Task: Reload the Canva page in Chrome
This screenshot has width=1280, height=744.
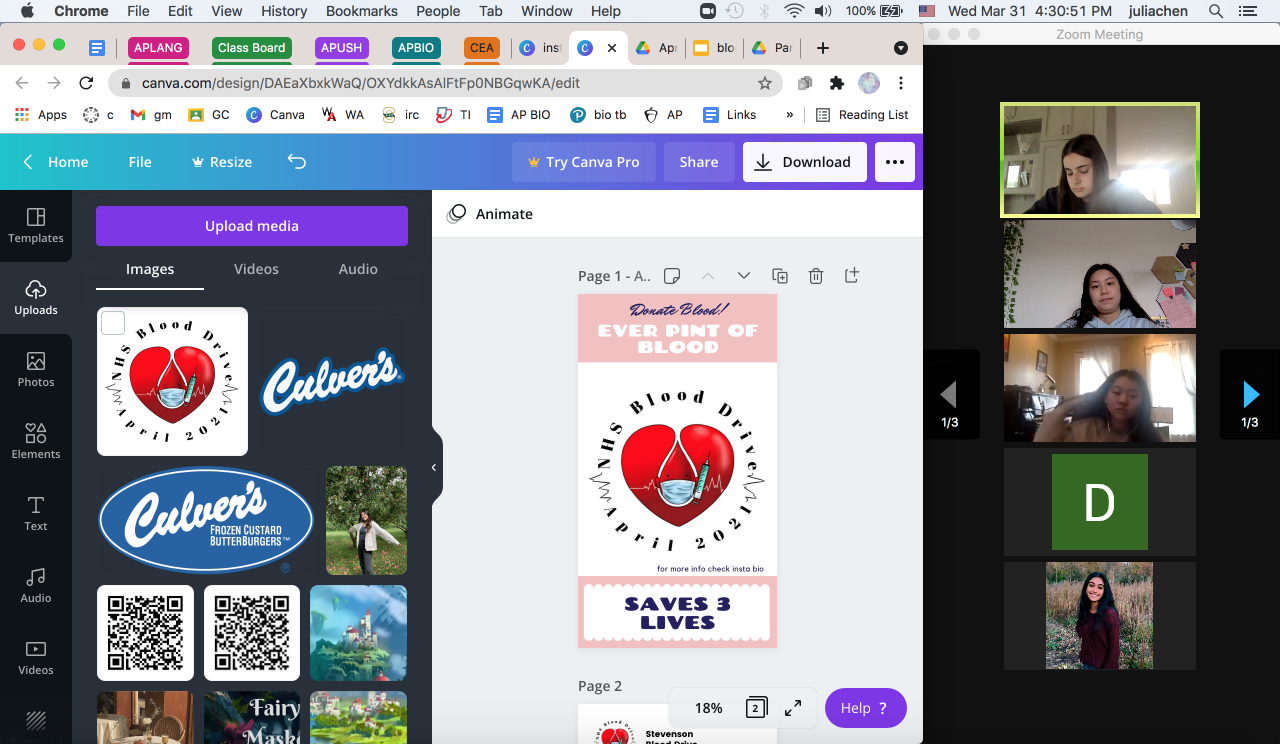Action: pyautogui.click(x=86, y=83)
